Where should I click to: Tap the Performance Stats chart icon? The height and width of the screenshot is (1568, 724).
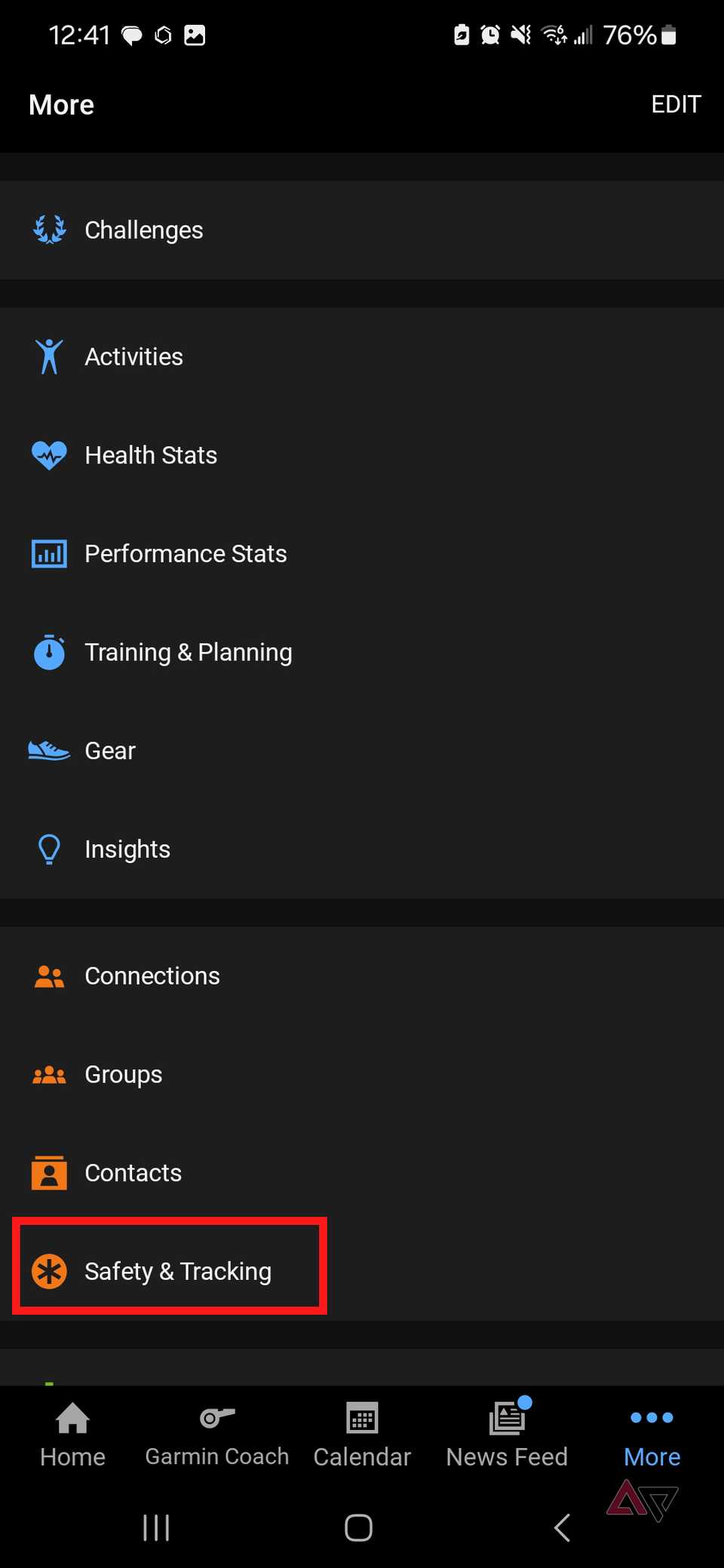pyautogui.click(x=50, y=554)
